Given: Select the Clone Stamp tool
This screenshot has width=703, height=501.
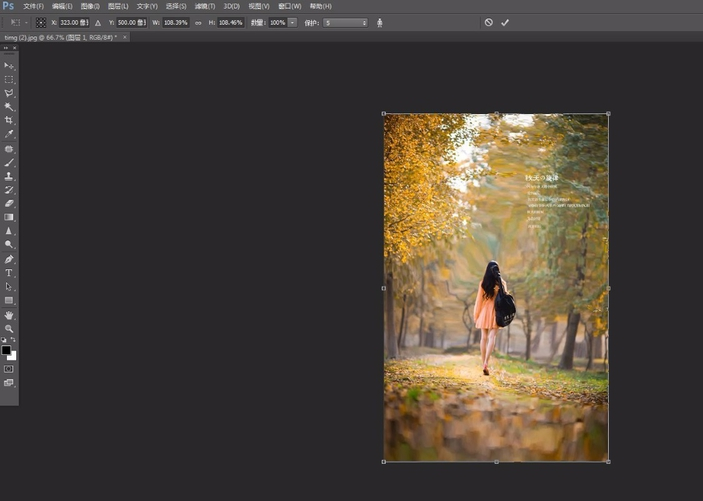Looking at the screenshot, I should pos(9,176).
